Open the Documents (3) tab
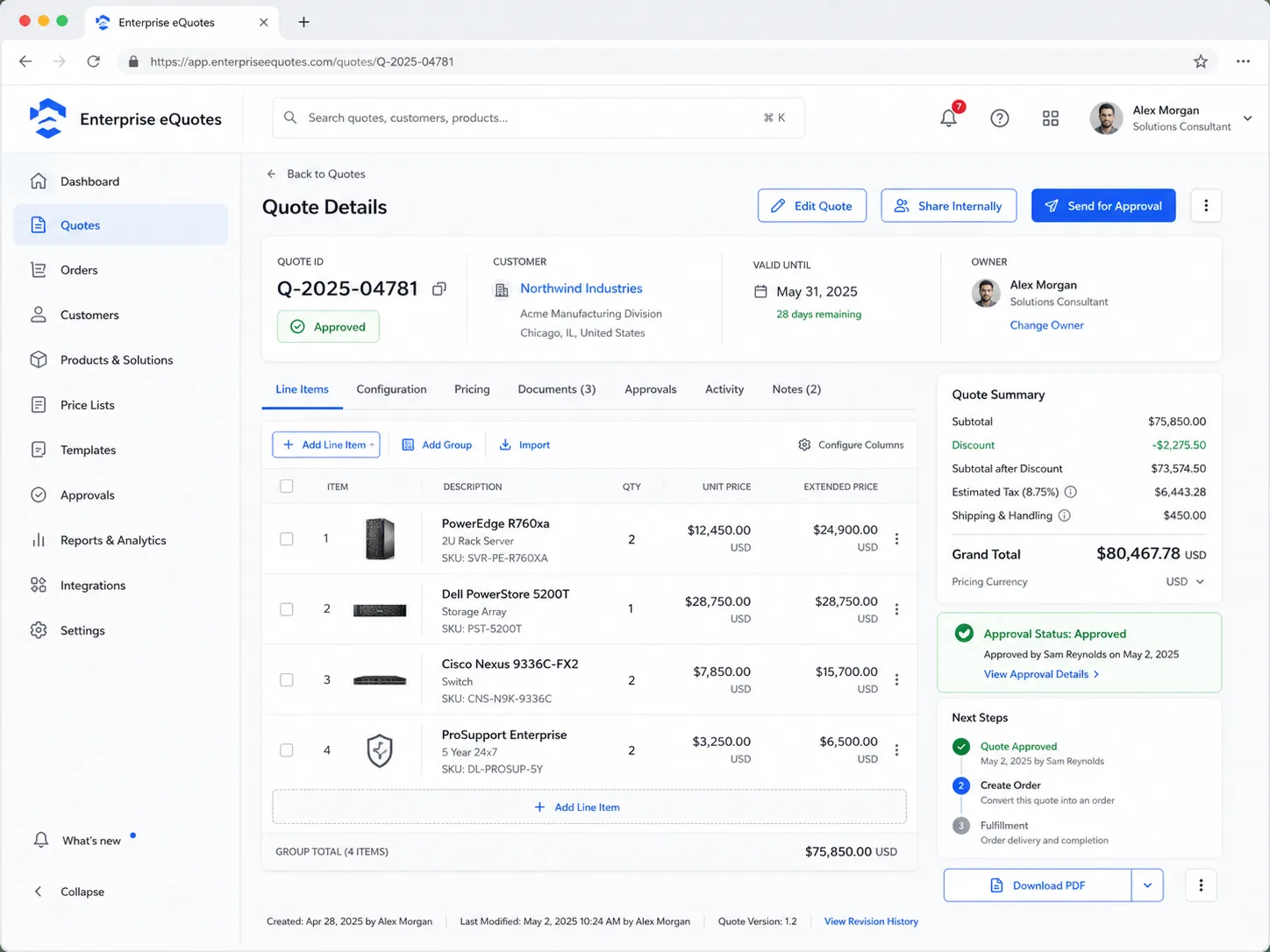 557,389
